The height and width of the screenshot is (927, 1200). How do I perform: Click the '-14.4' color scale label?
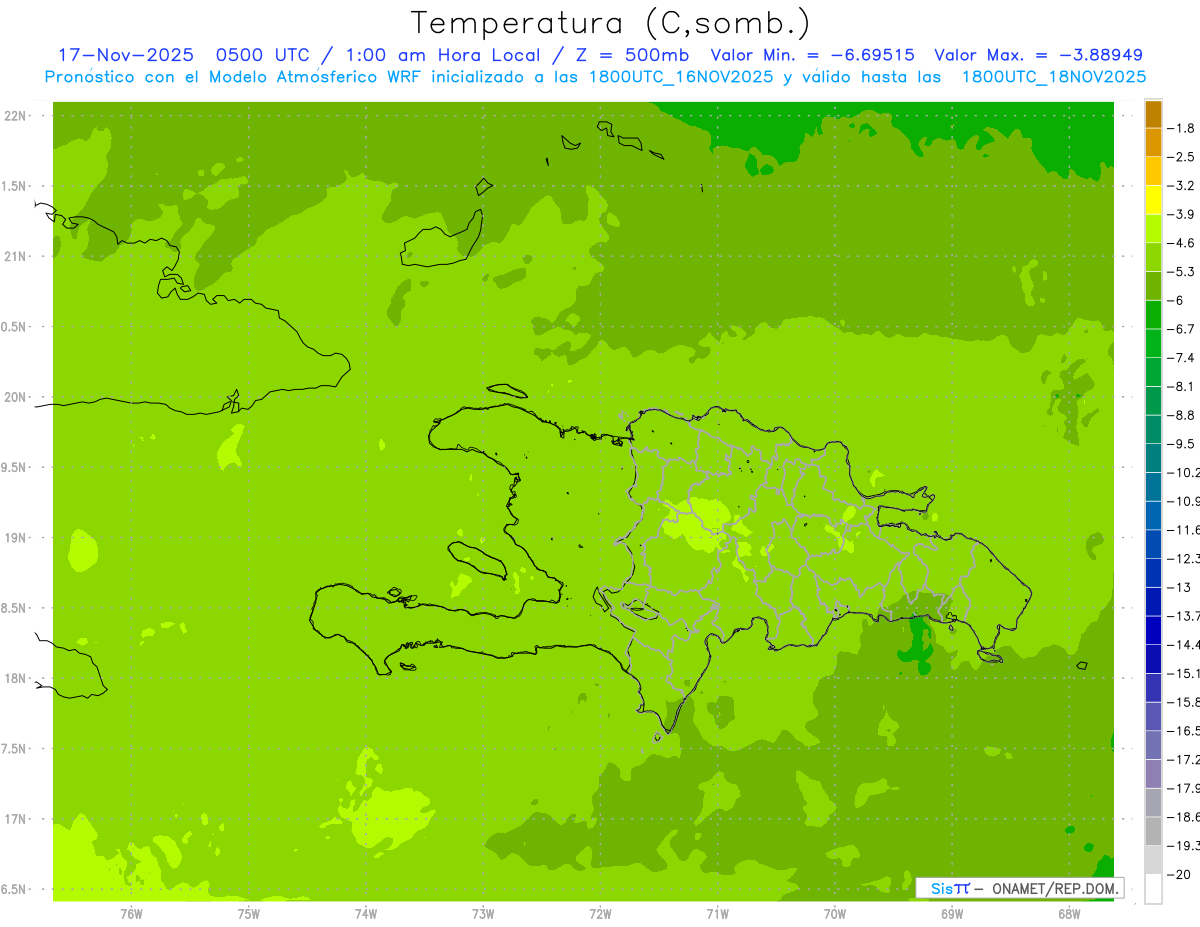(x=1184, y=645)
